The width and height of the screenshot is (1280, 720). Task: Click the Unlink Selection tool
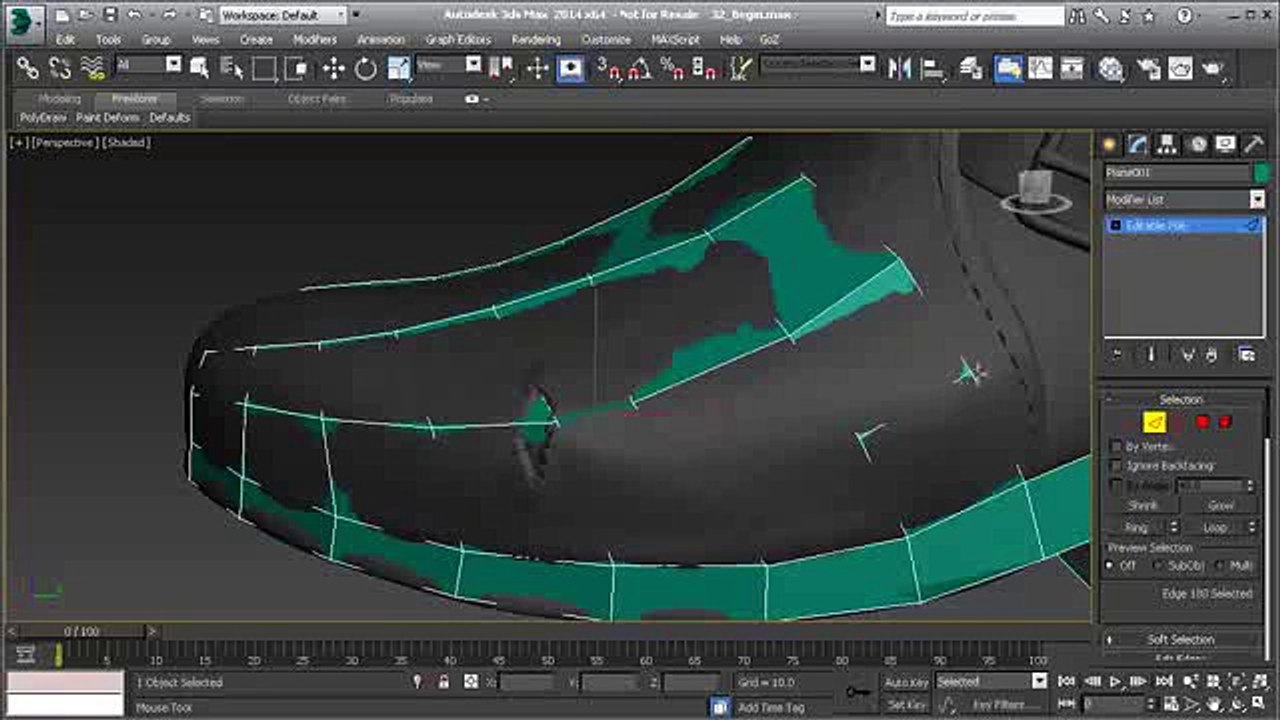[61, 68]
